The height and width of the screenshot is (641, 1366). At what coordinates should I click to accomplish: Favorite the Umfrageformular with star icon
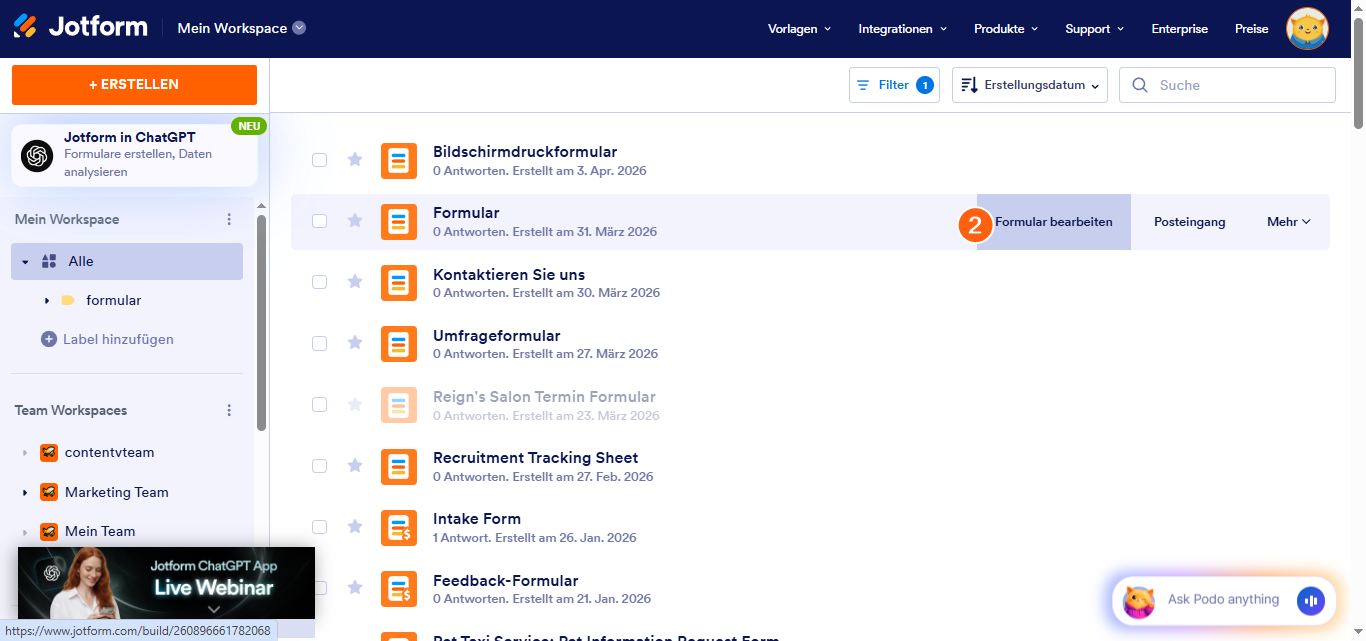click(x=355, y=343)
